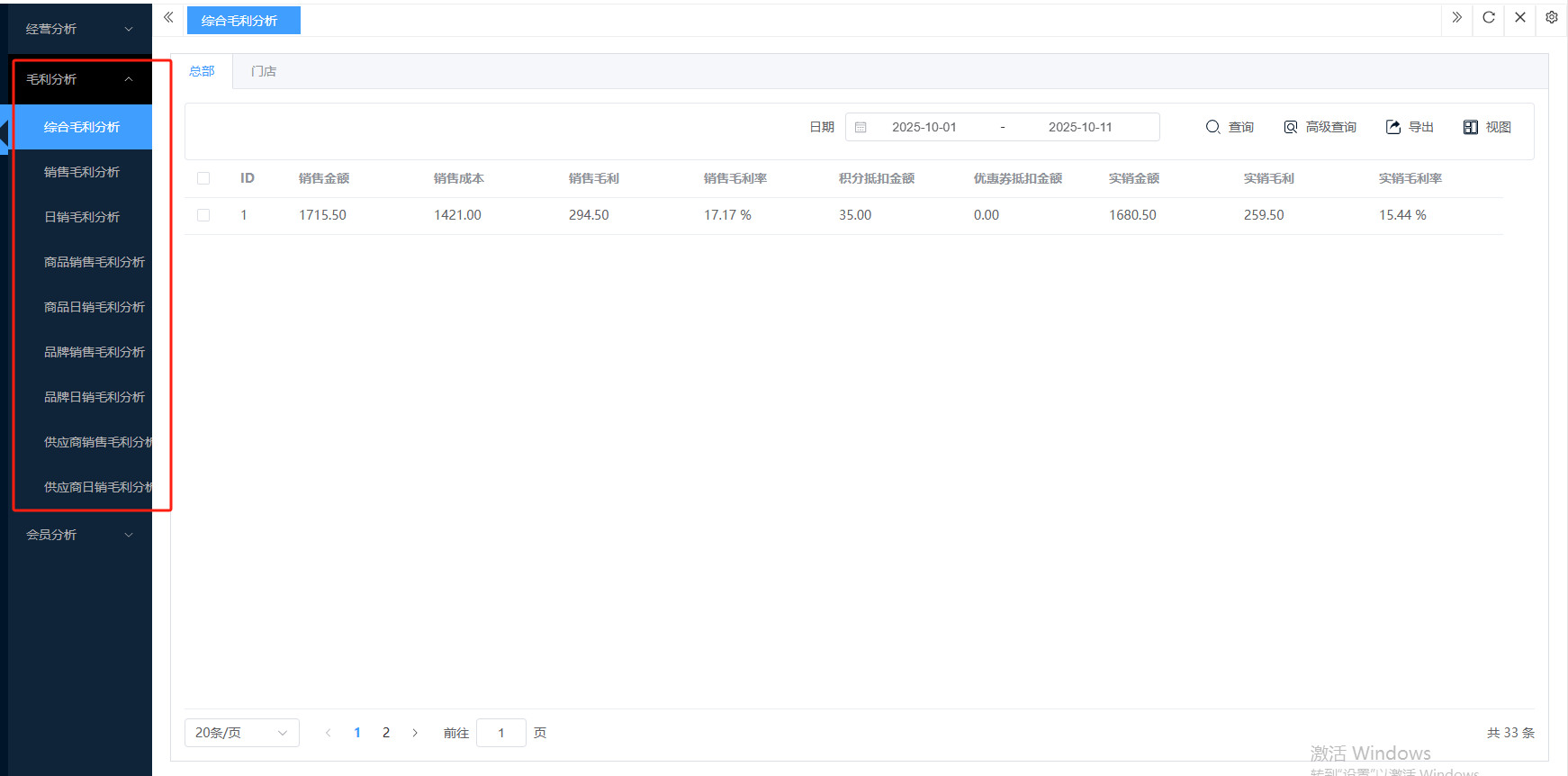The height and width of the screenshot is (776, 1568).
Task: Collapse sidebar with double left arrow
Action: click(x=168, y=17)
